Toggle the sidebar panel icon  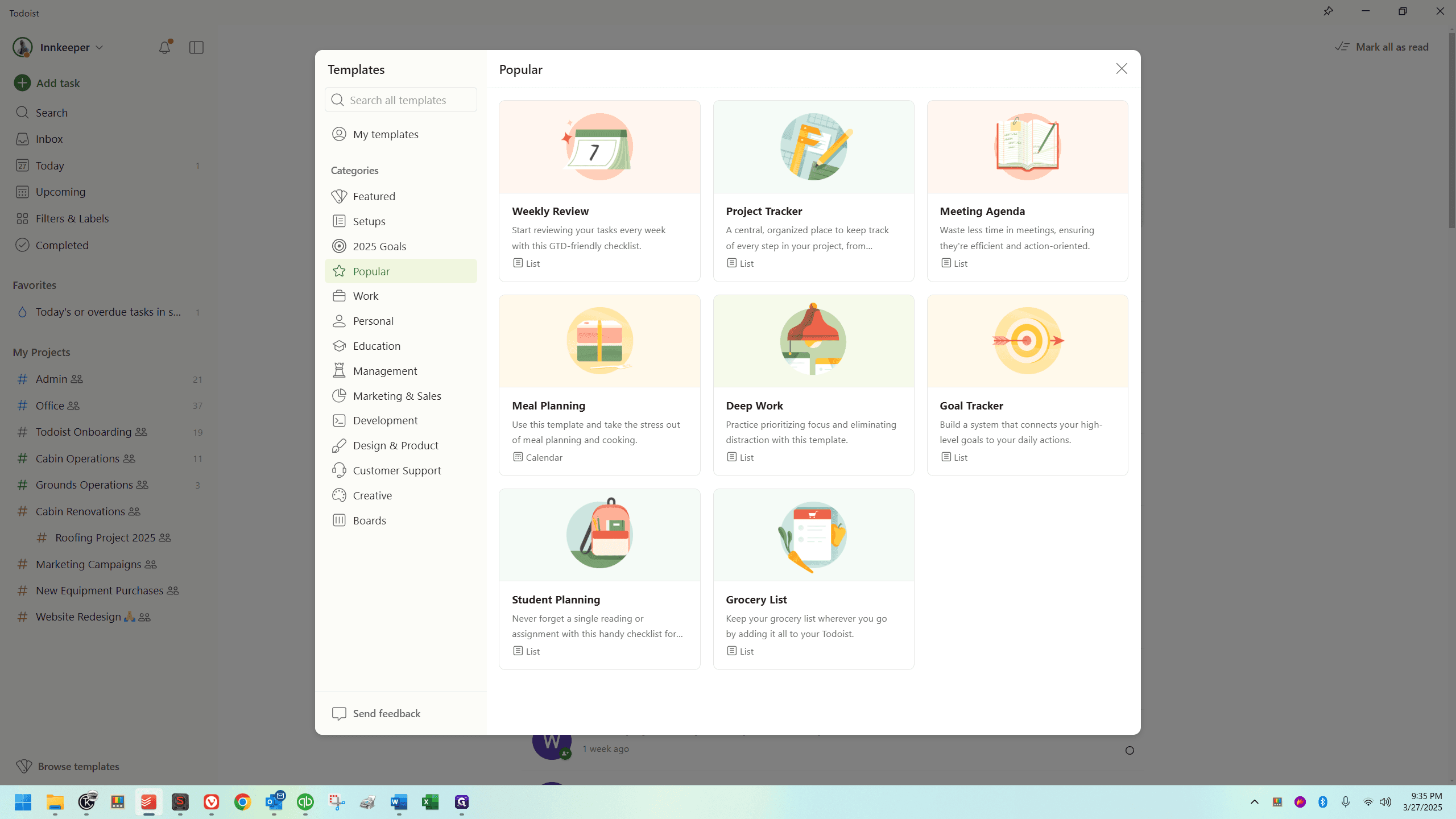pos(196,47)
